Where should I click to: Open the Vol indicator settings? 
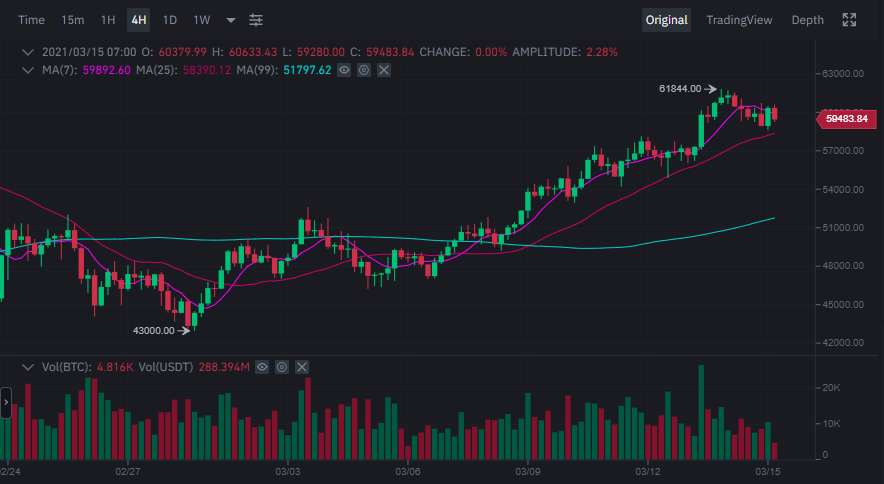pyautogui.click(x=282, y=368)
